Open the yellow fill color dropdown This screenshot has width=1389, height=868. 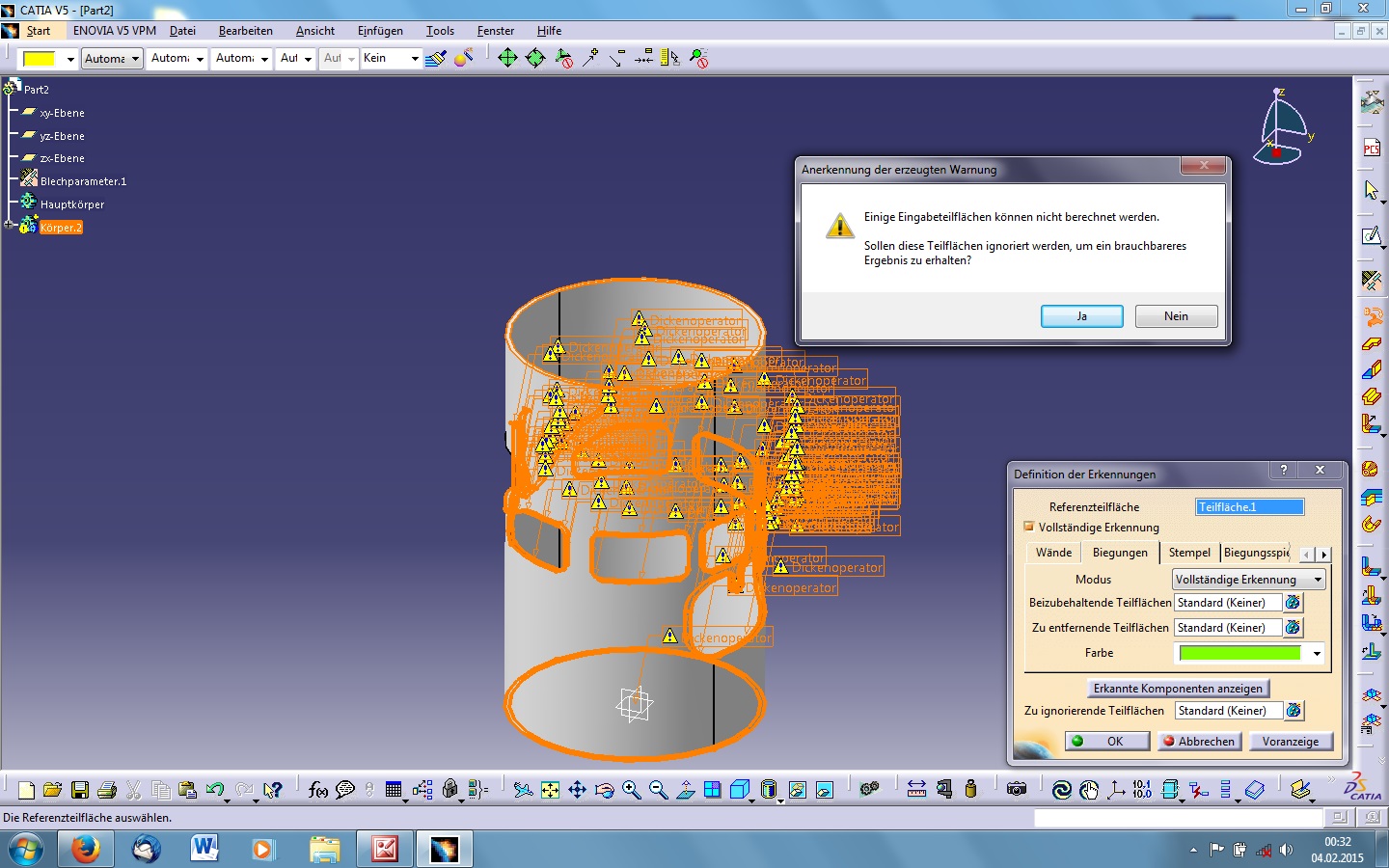(x=70, y=59)
